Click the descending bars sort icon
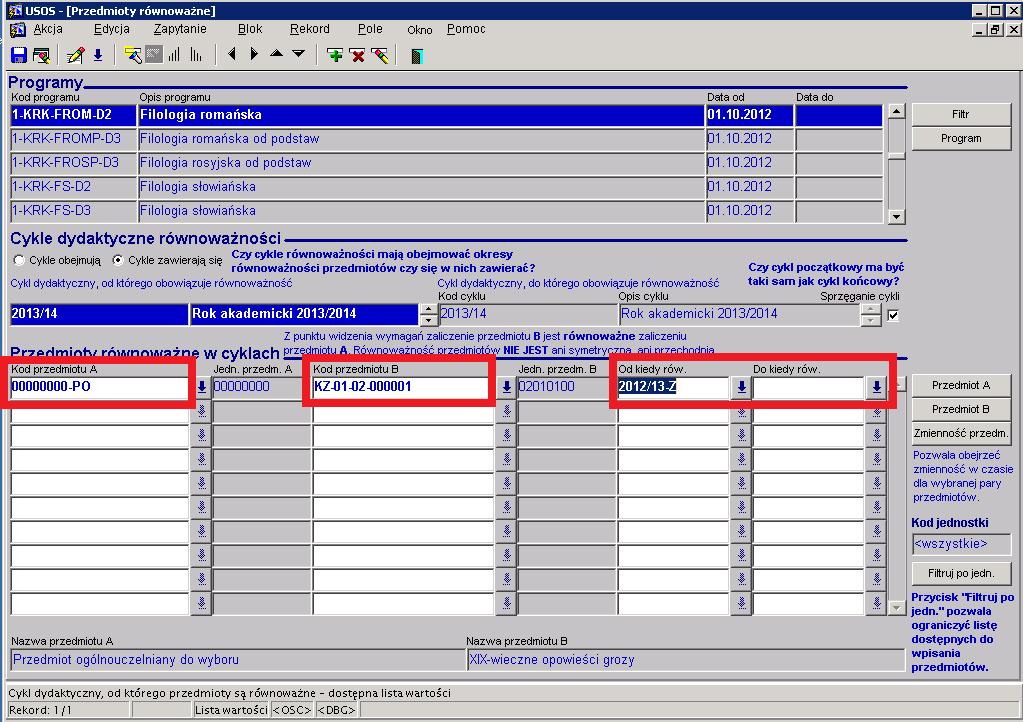Screen dimensions: 1023x722 click(196, 55)
